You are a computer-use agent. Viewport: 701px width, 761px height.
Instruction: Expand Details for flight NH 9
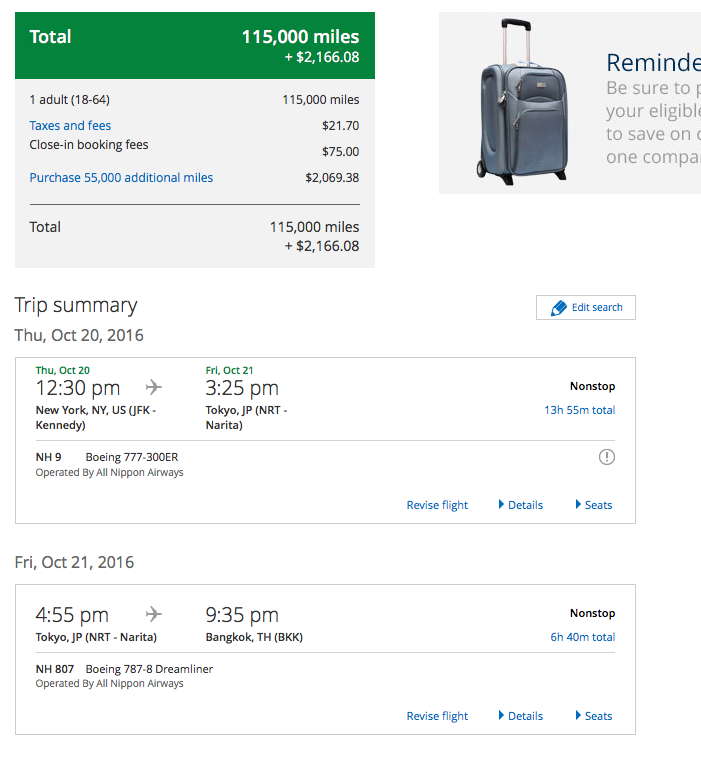[520, 505]
